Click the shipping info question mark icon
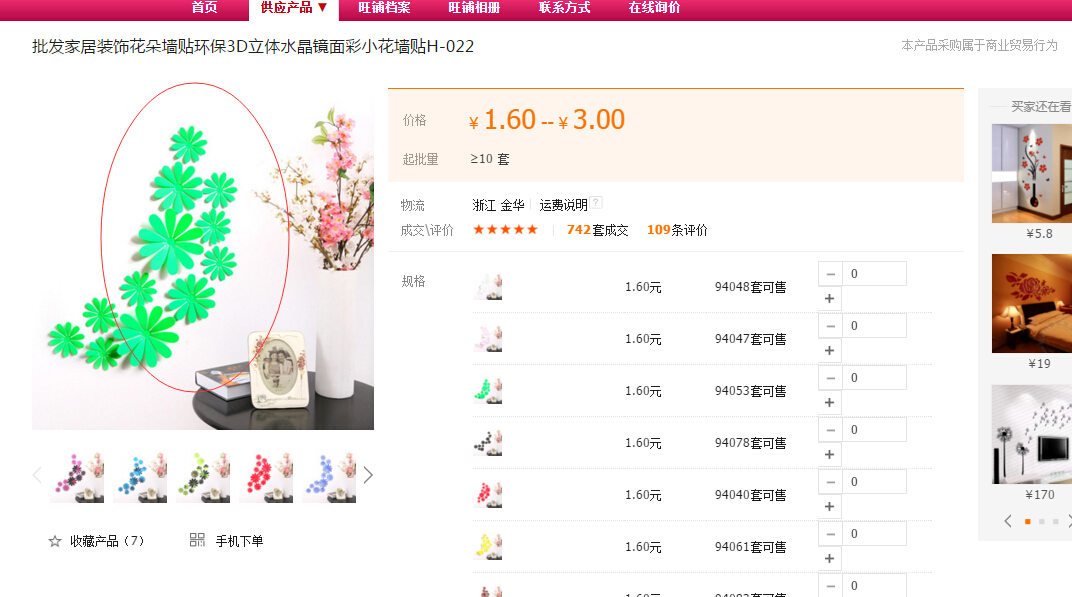The image size is (1072, 597). (x=596, y=202)
